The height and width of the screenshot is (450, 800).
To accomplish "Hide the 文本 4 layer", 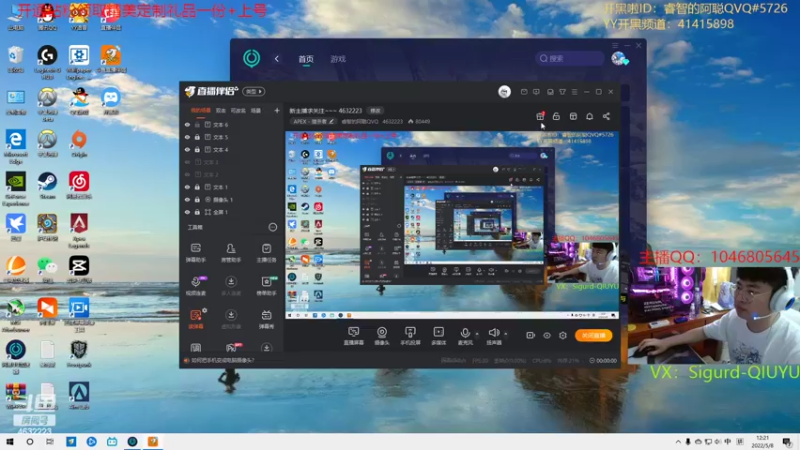I will pyautogui.click(x=187, y=149).
